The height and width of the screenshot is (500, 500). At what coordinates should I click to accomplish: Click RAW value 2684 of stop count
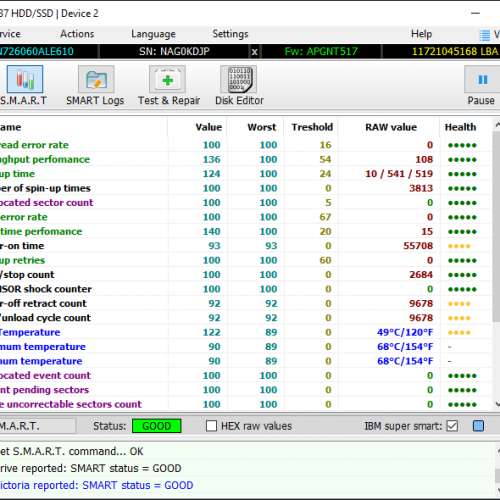pyautogui.click(x=421, y=275)
